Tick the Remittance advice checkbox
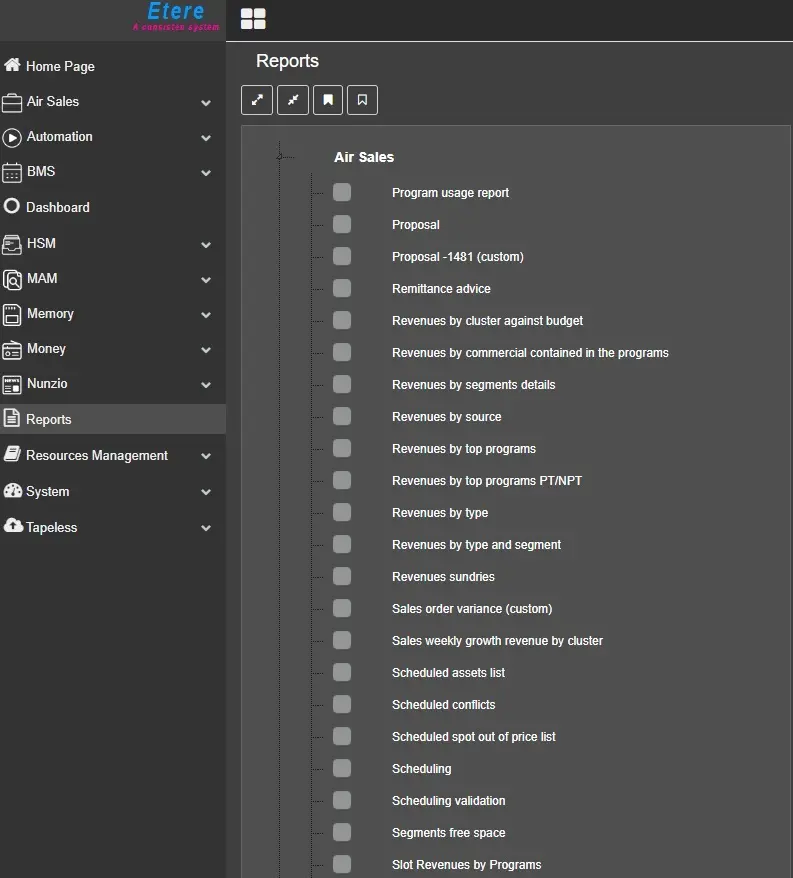 [x=342, y=289]
